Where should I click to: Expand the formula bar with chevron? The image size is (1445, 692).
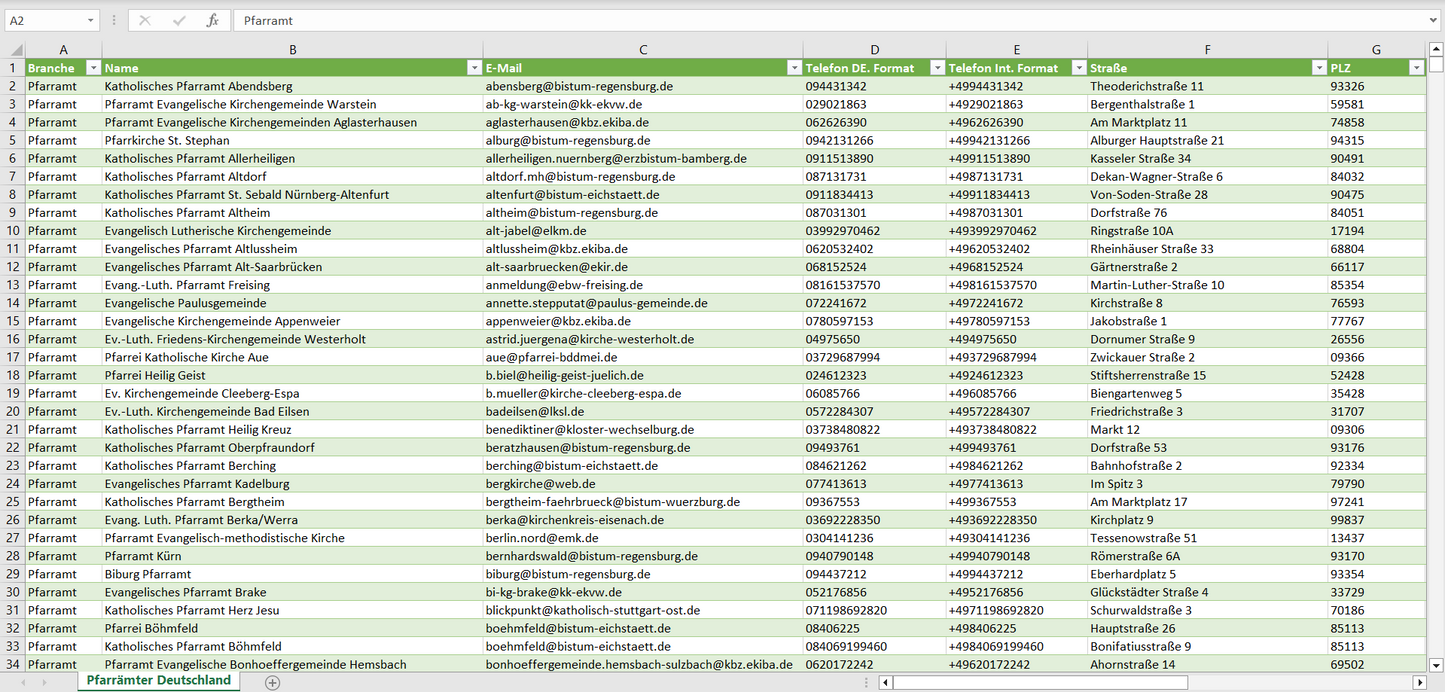click(1434, 20)
